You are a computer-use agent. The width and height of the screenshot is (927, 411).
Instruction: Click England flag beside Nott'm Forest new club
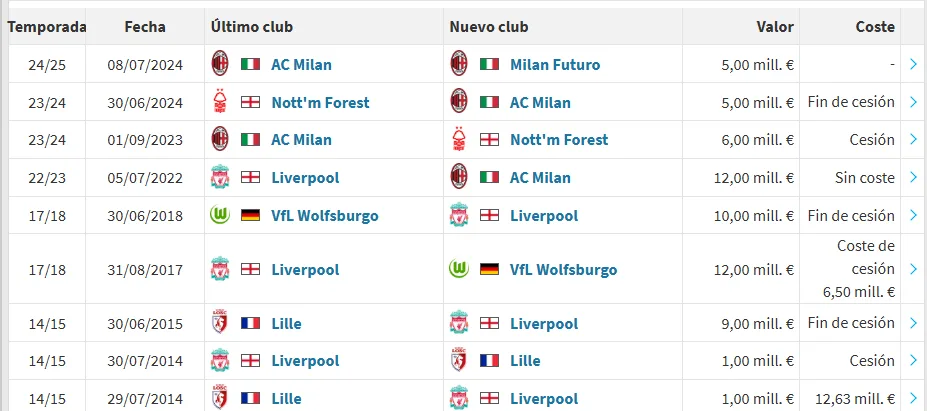click(490, 140)
